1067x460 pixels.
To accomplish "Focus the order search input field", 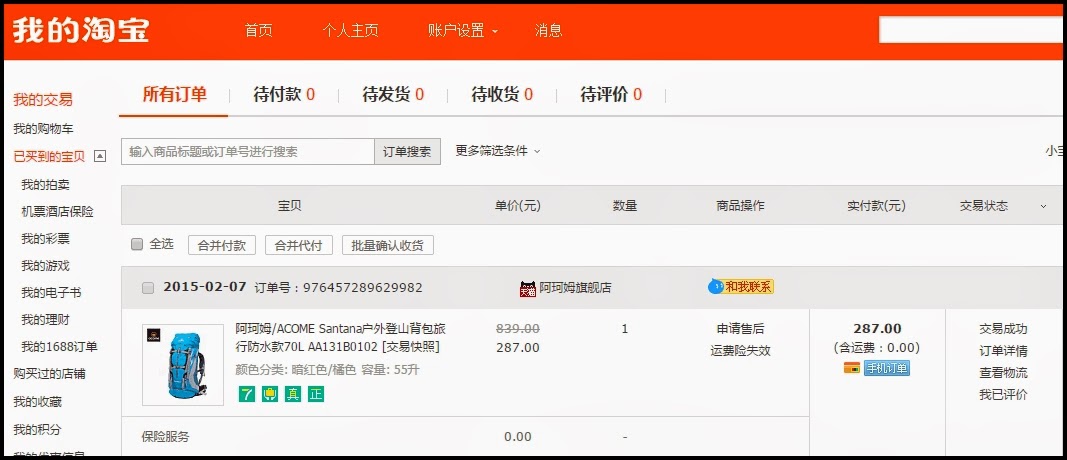I will (248, 152).
